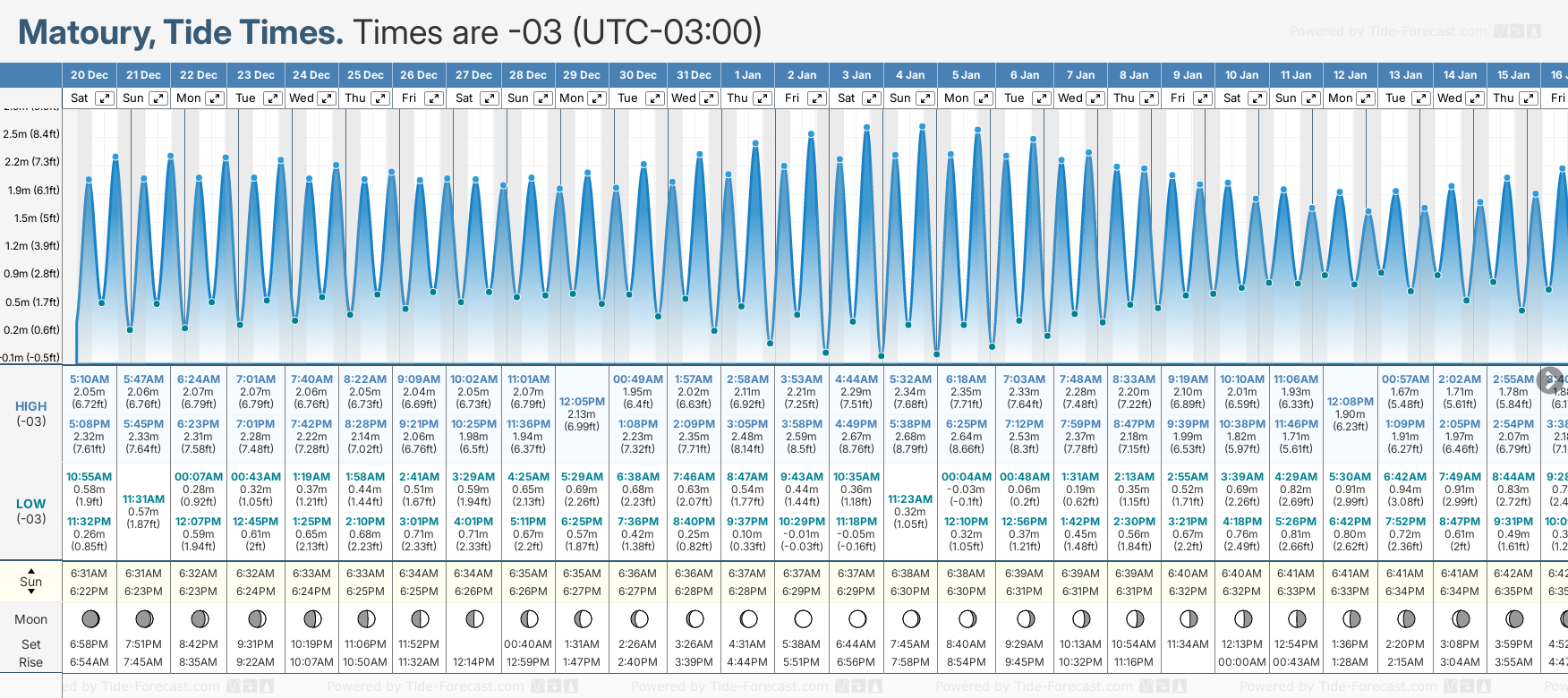The width and height of the screenshot is (1568, 698).
Task: Click the 5:10AM high tide on 20 Dec
Action: tap(89, 379)
